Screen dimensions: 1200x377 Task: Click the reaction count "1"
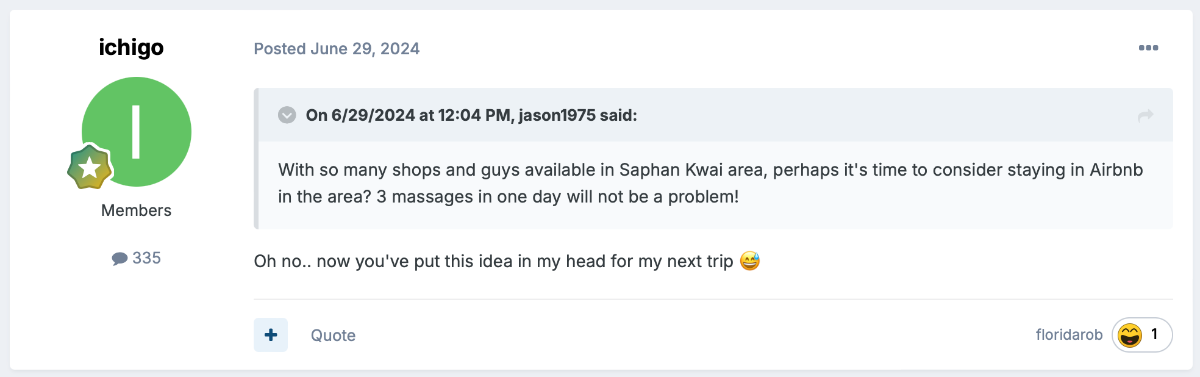[1155, 335]
